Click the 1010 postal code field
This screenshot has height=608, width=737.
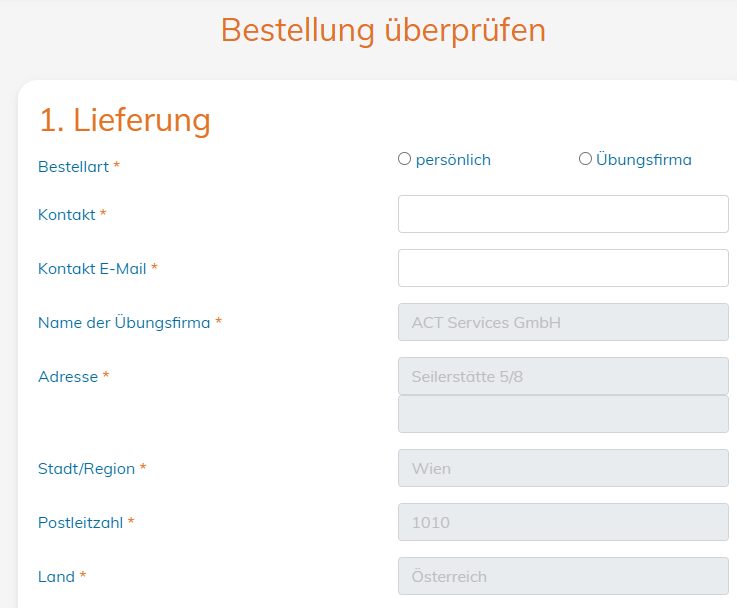563,522
